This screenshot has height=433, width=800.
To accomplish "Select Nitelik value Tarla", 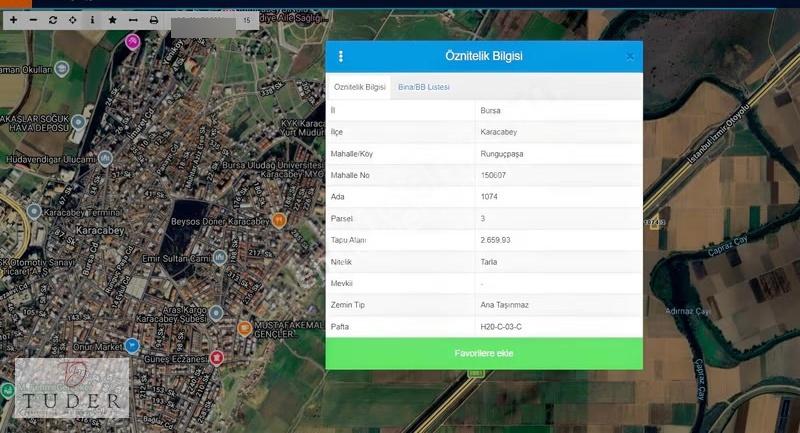I will pos(488,262).
